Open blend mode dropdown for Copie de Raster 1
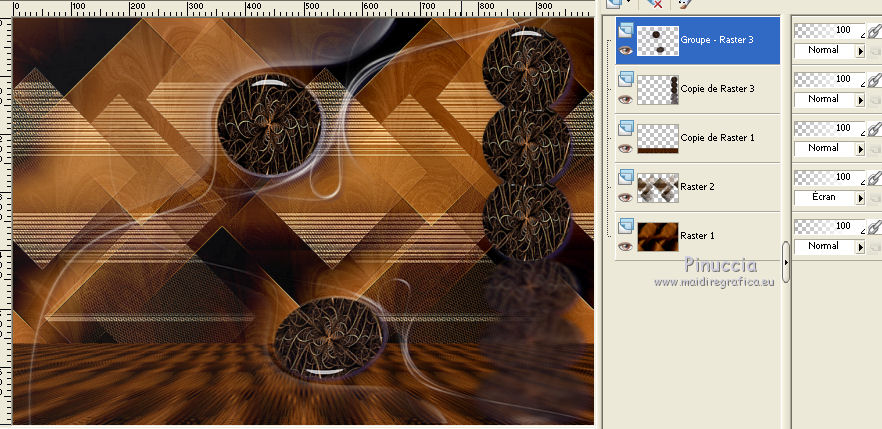The image size is (882, 429). tap(860, 149)
